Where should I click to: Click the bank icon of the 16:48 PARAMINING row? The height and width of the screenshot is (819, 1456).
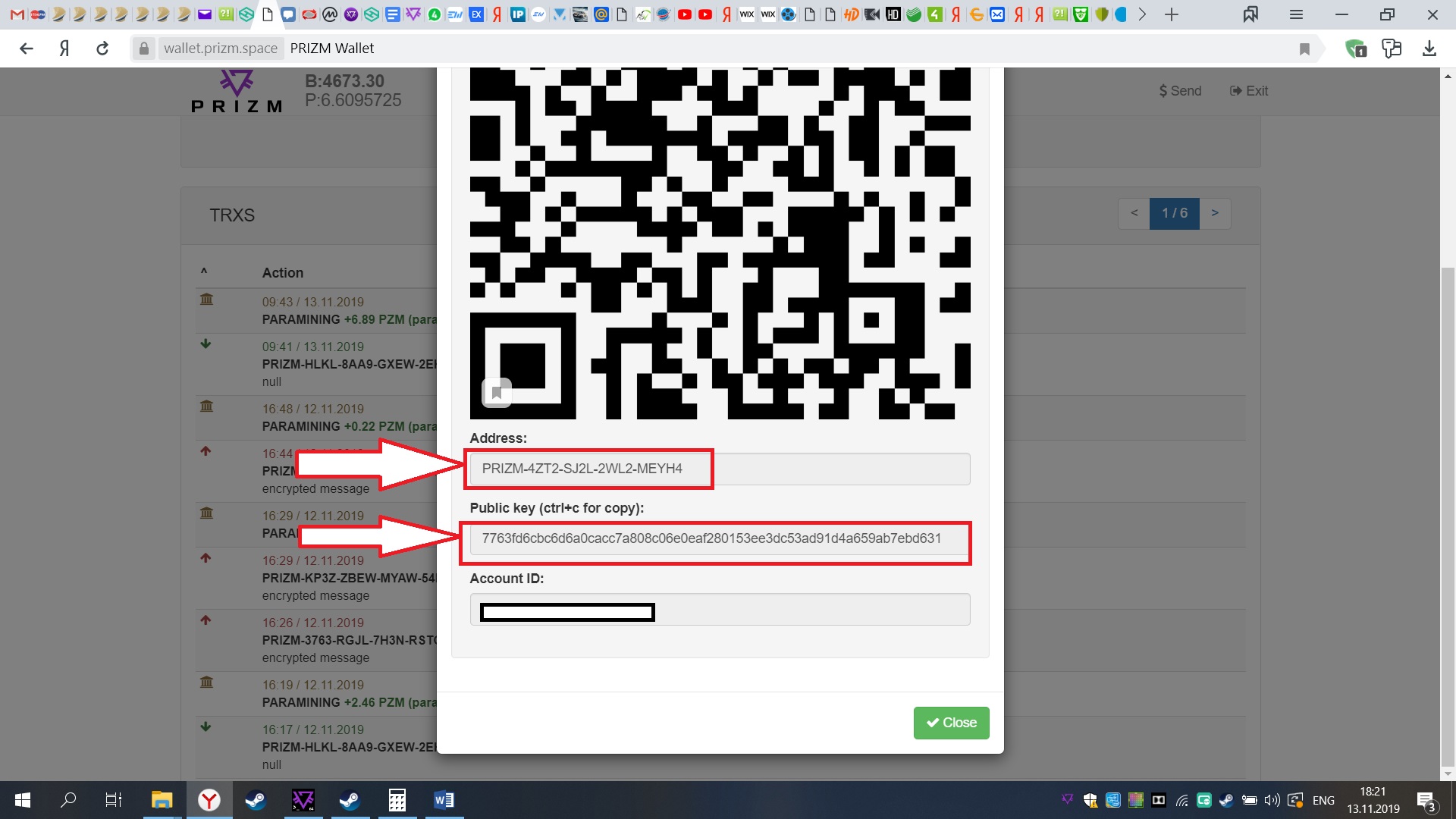(206, 406)
